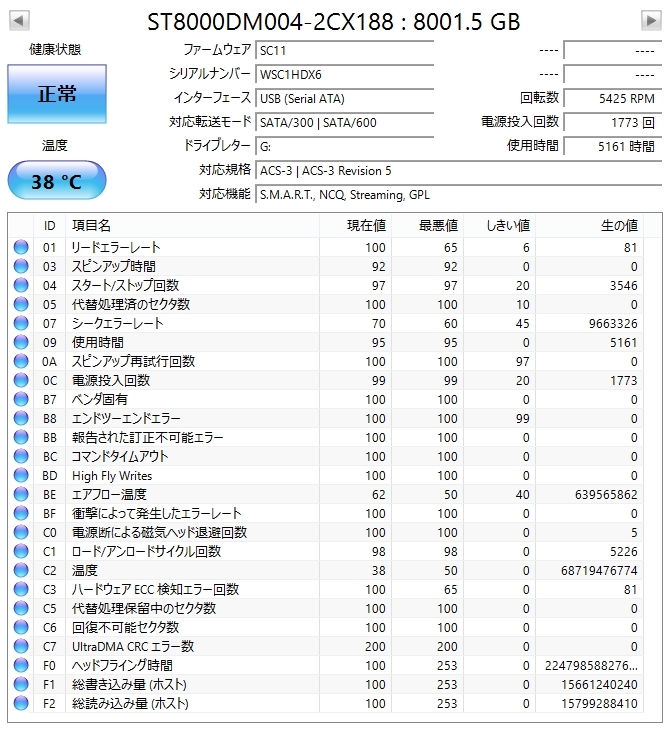This screenshot has width=671, height=731.
Task: Click status icon for エアフロー温度 row
Action: coord(21,494)
